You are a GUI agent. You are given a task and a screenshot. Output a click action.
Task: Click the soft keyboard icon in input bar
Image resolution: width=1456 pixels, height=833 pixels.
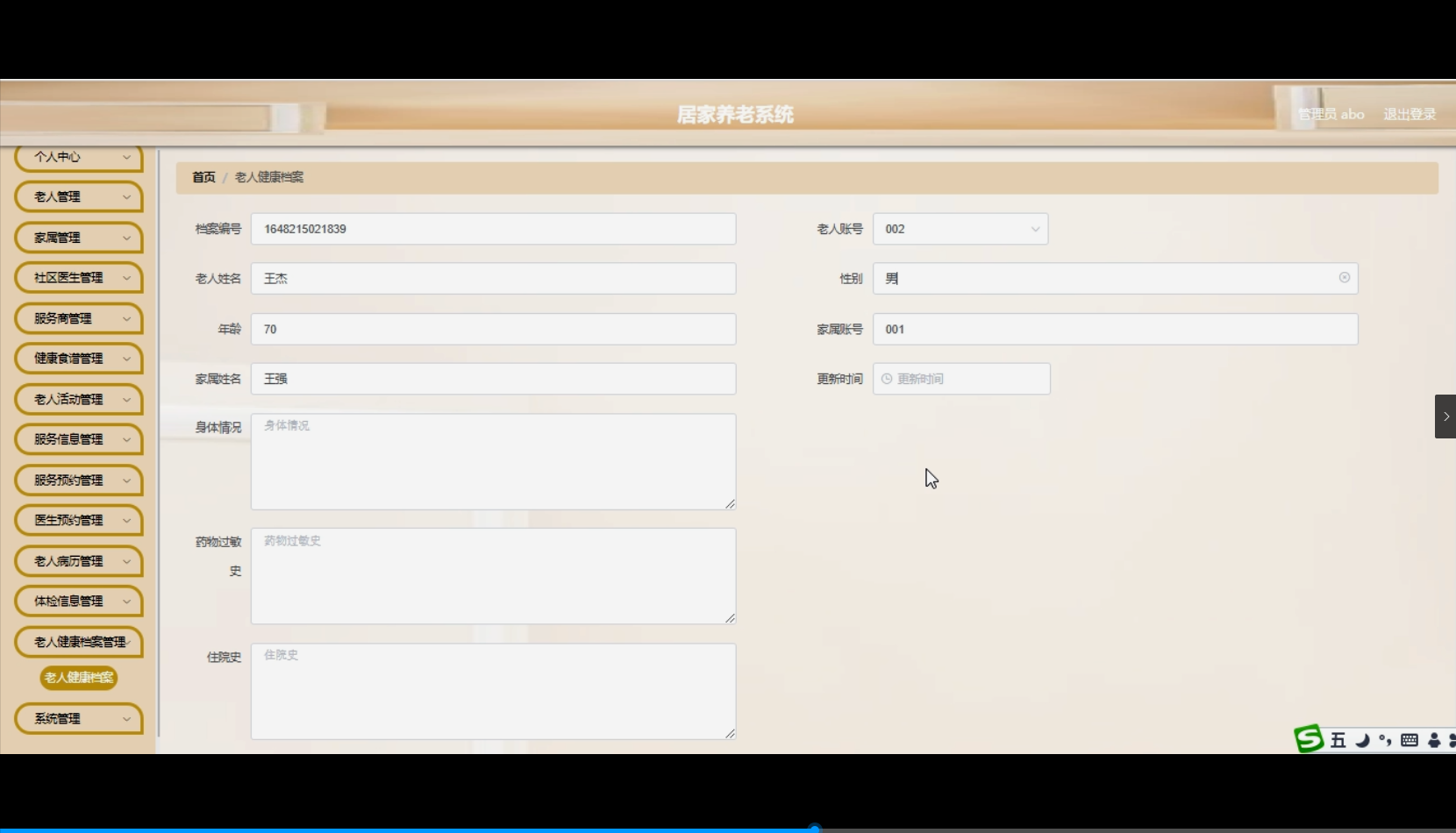pyautogui.click(x=1410, y=740)
